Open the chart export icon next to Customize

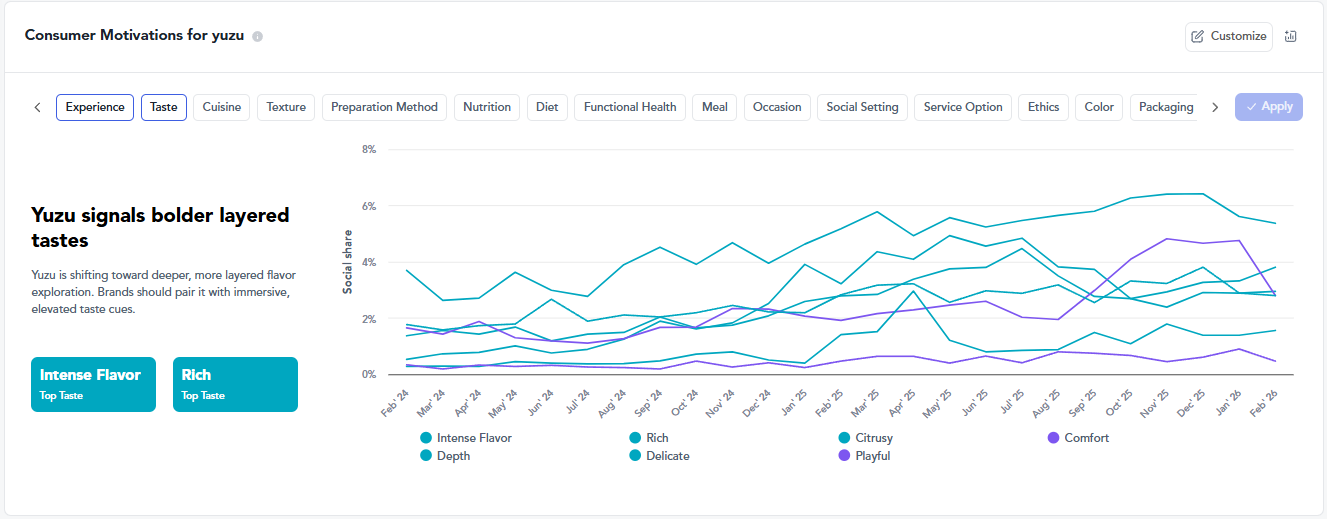click(x=1290, y=36)
